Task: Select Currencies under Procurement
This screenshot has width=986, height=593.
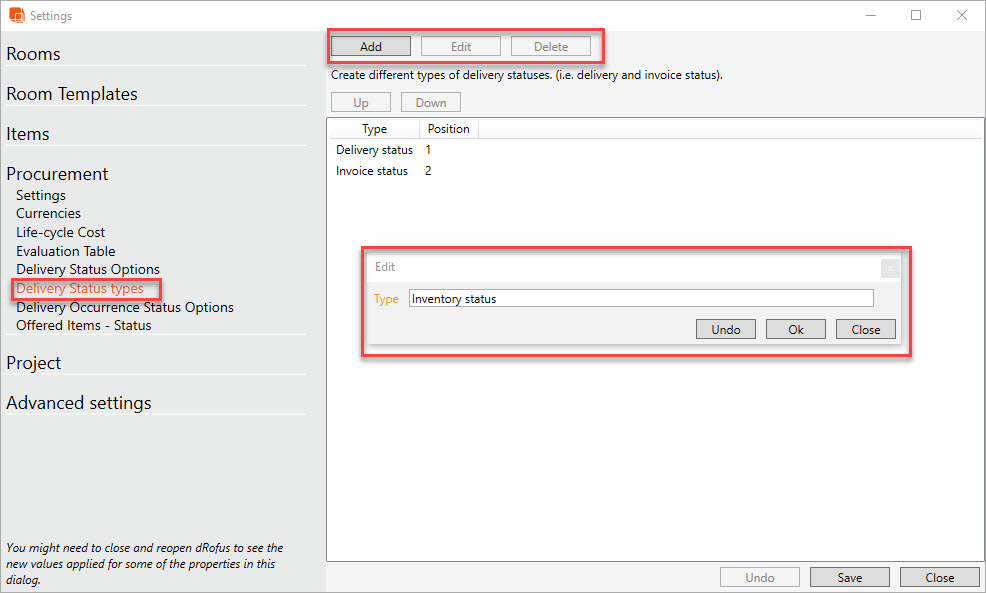Action: [48, 213]
